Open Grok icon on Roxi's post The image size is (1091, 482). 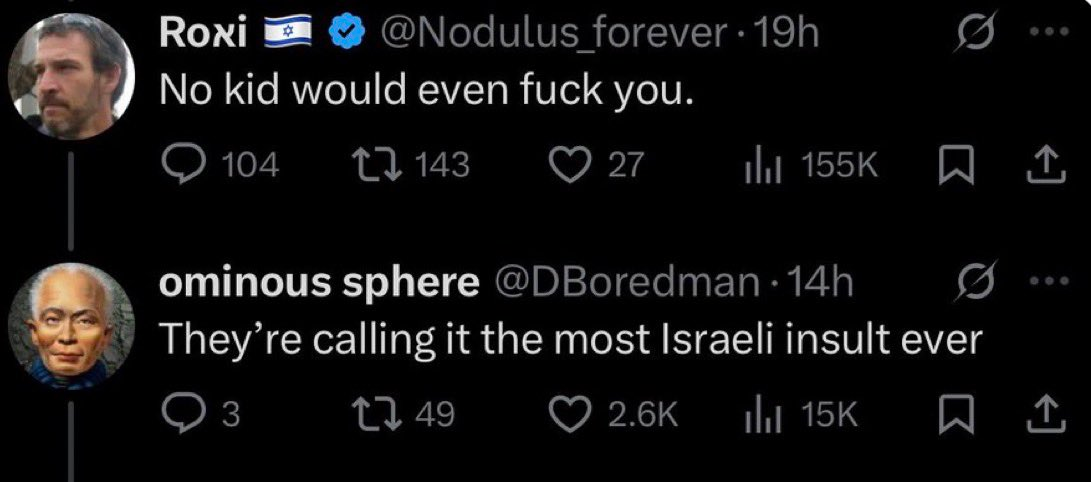977,36
